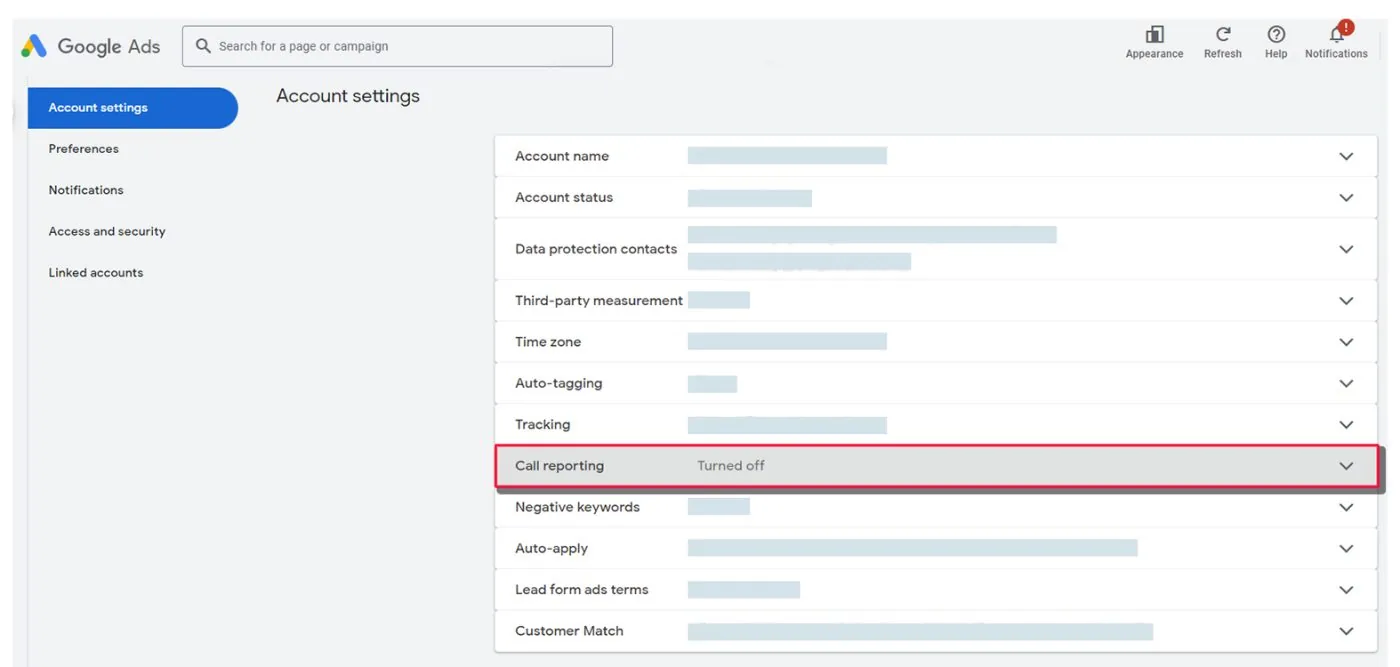The image size is (1400, 667).
Task: Open Preferences in sidebar
Action: tap(83, 149)
